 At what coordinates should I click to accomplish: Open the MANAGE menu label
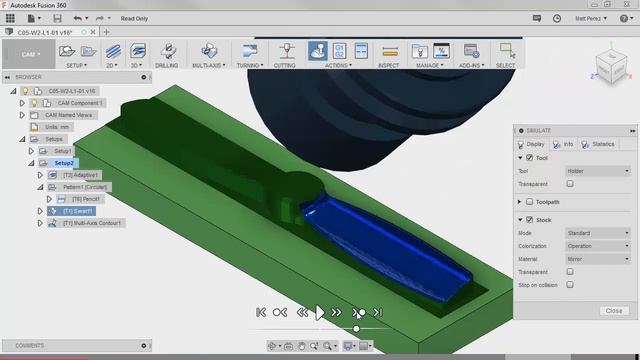(429, 65)
